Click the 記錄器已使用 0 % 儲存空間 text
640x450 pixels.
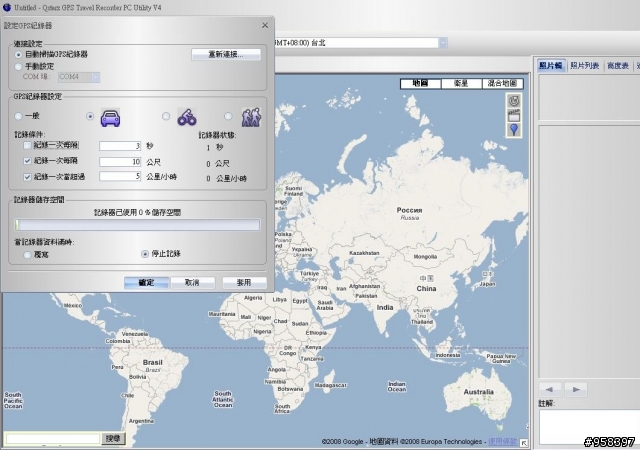coord(138,212)
